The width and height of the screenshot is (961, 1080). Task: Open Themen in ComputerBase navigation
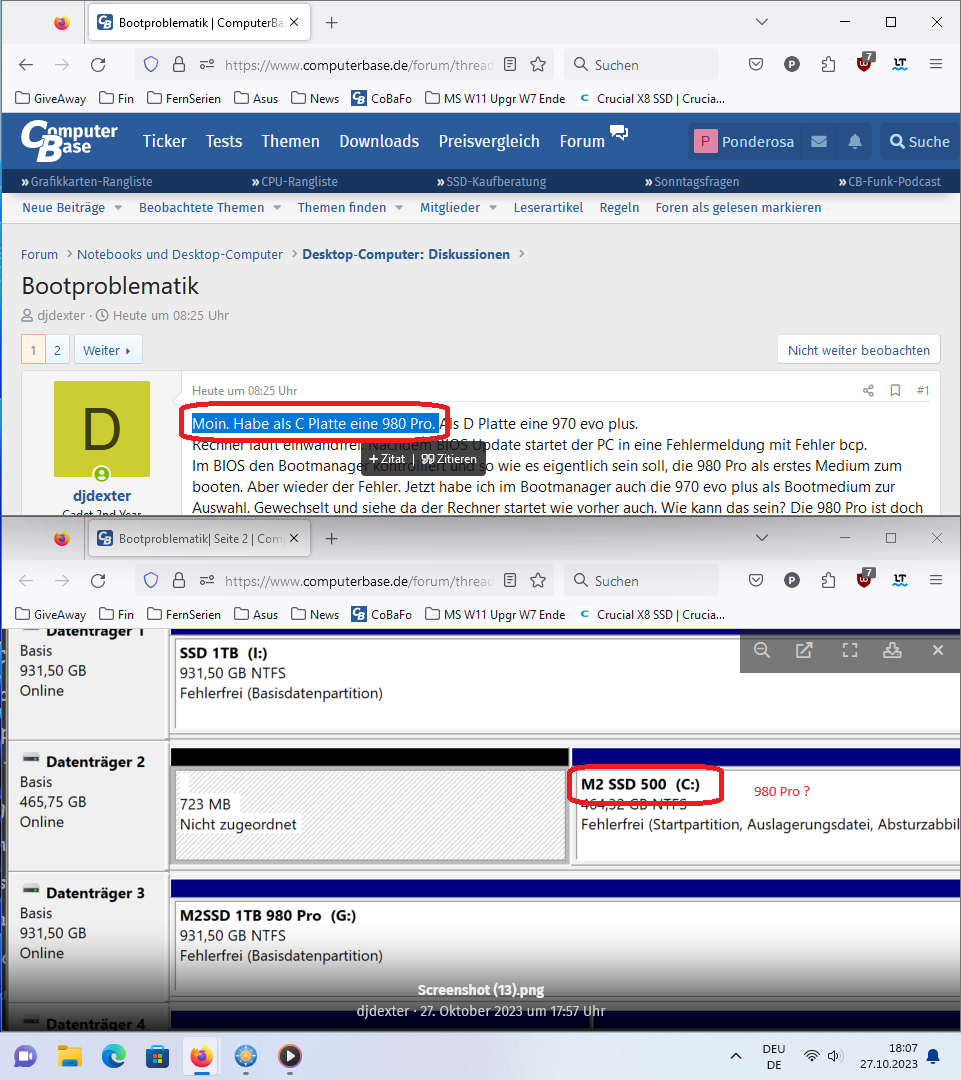(290, 141)
